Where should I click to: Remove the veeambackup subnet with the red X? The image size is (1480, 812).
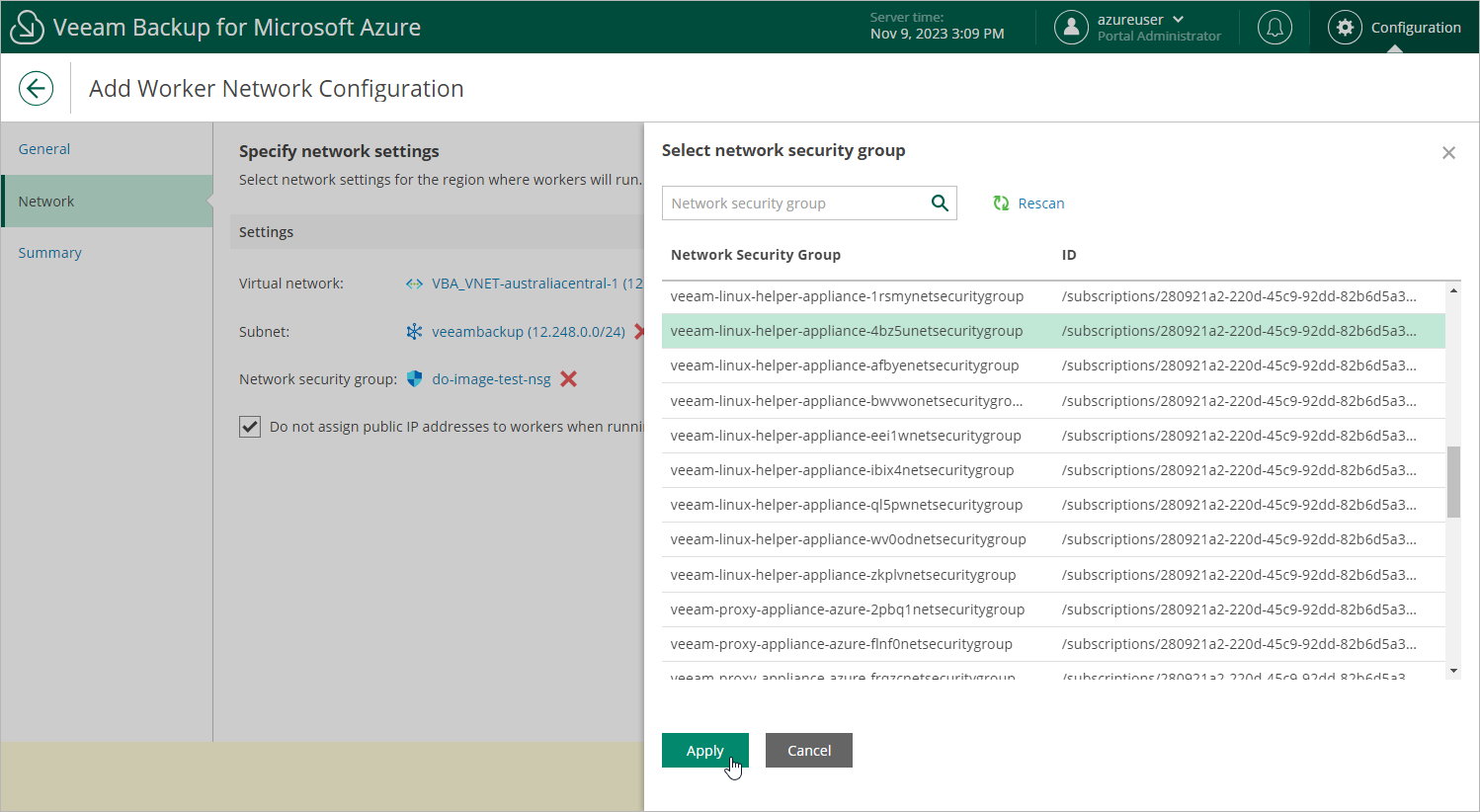[x=638, y=332]
